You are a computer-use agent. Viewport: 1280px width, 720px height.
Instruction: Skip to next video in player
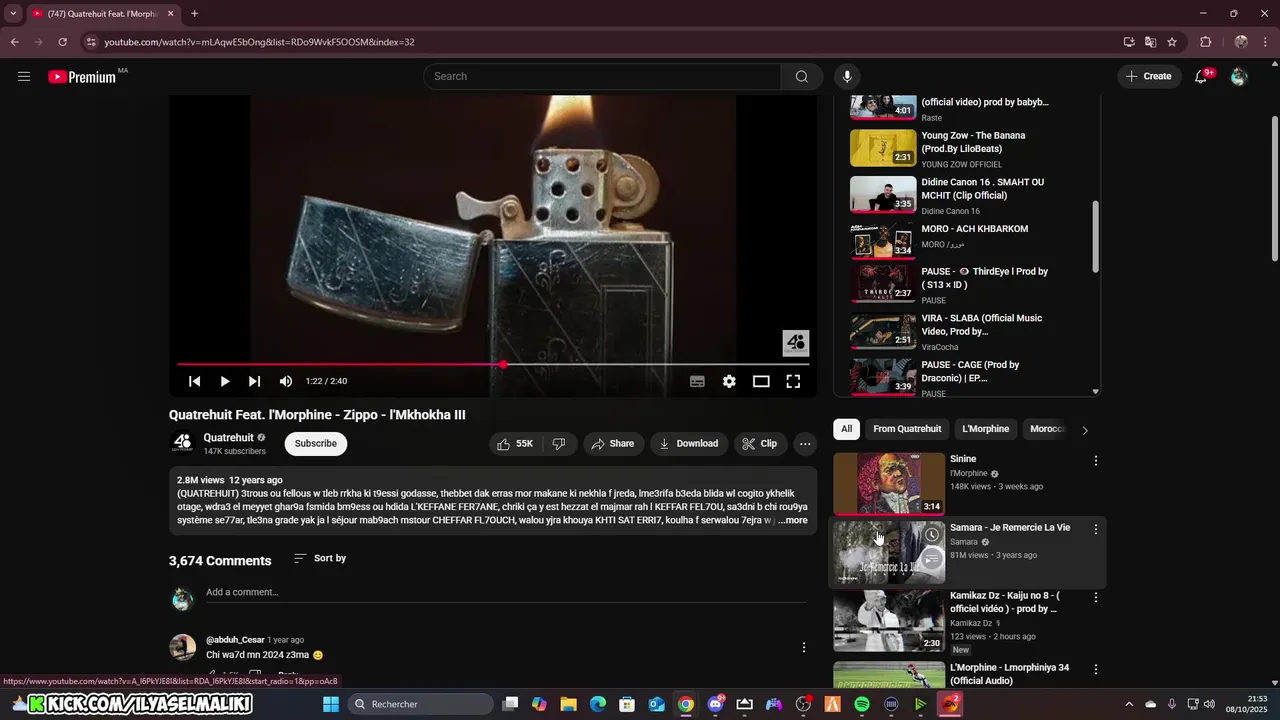(x=254, y=381)
